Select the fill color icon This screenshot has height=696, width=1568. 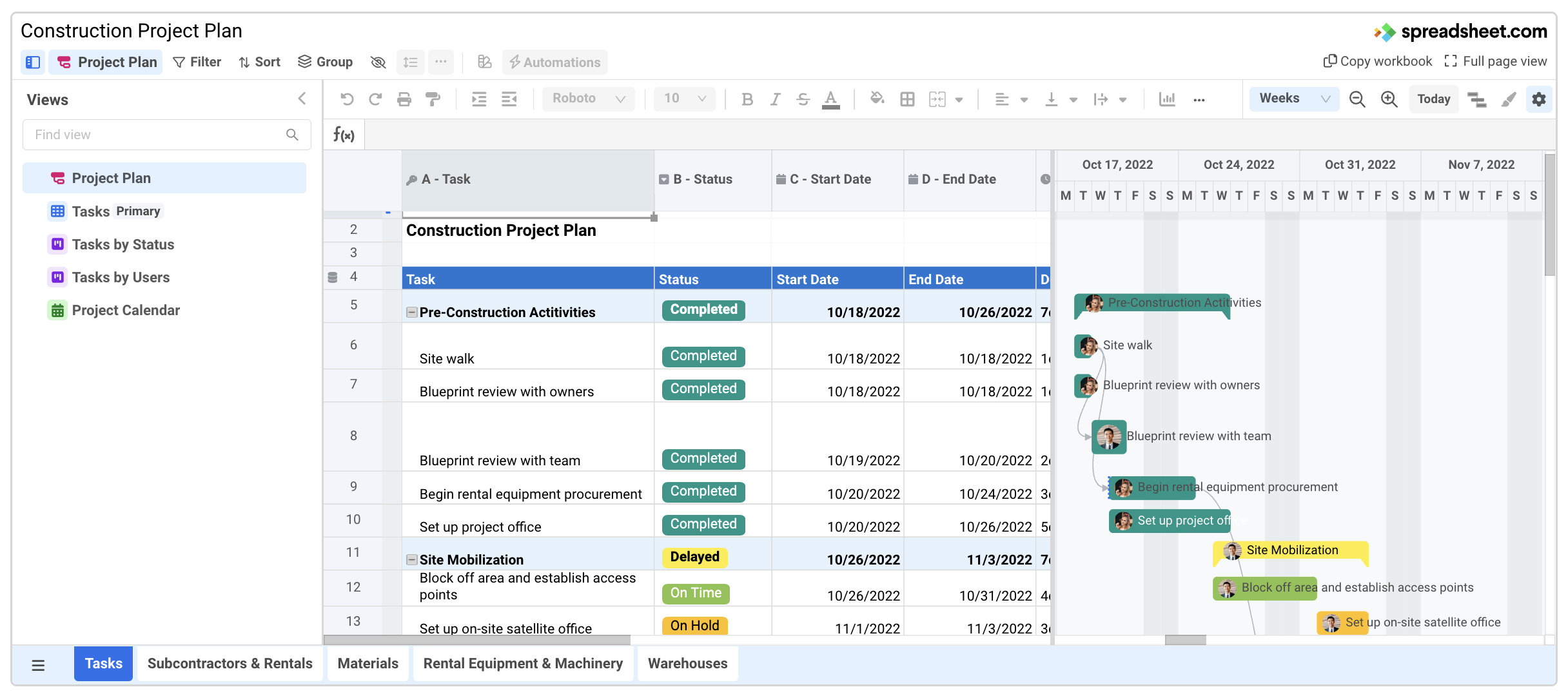click(x=877, y=99)
